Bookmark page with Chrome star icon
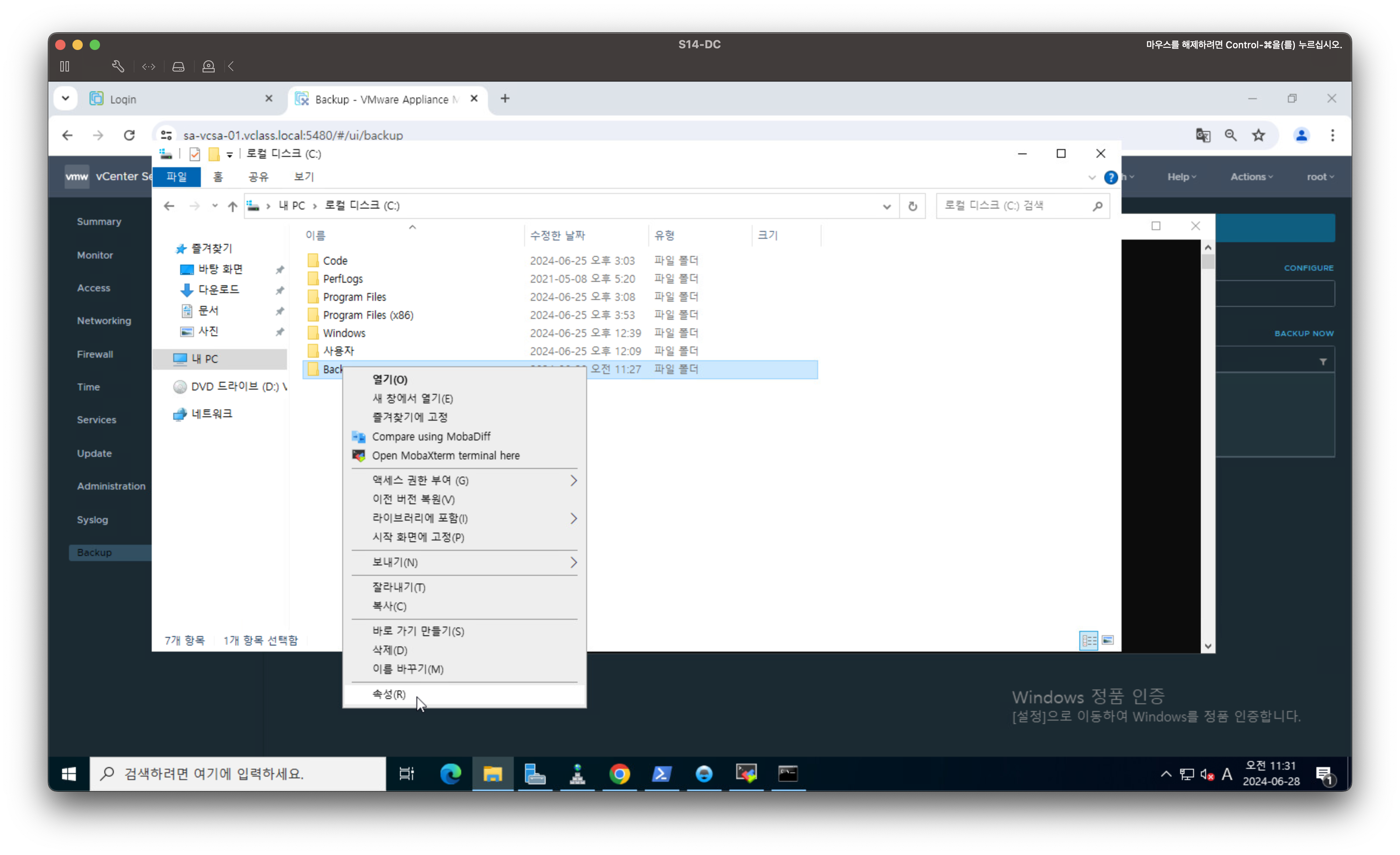 click(1259, 135)
